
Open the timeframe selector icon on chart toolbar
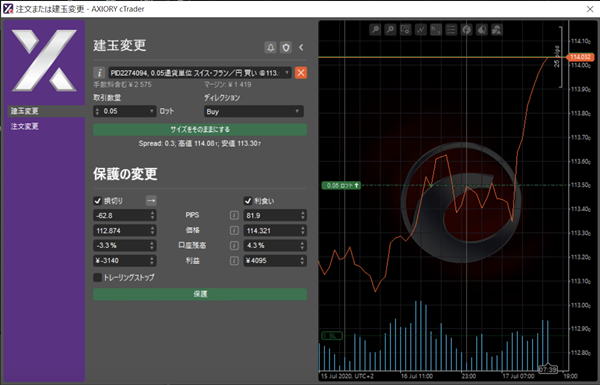436,29
